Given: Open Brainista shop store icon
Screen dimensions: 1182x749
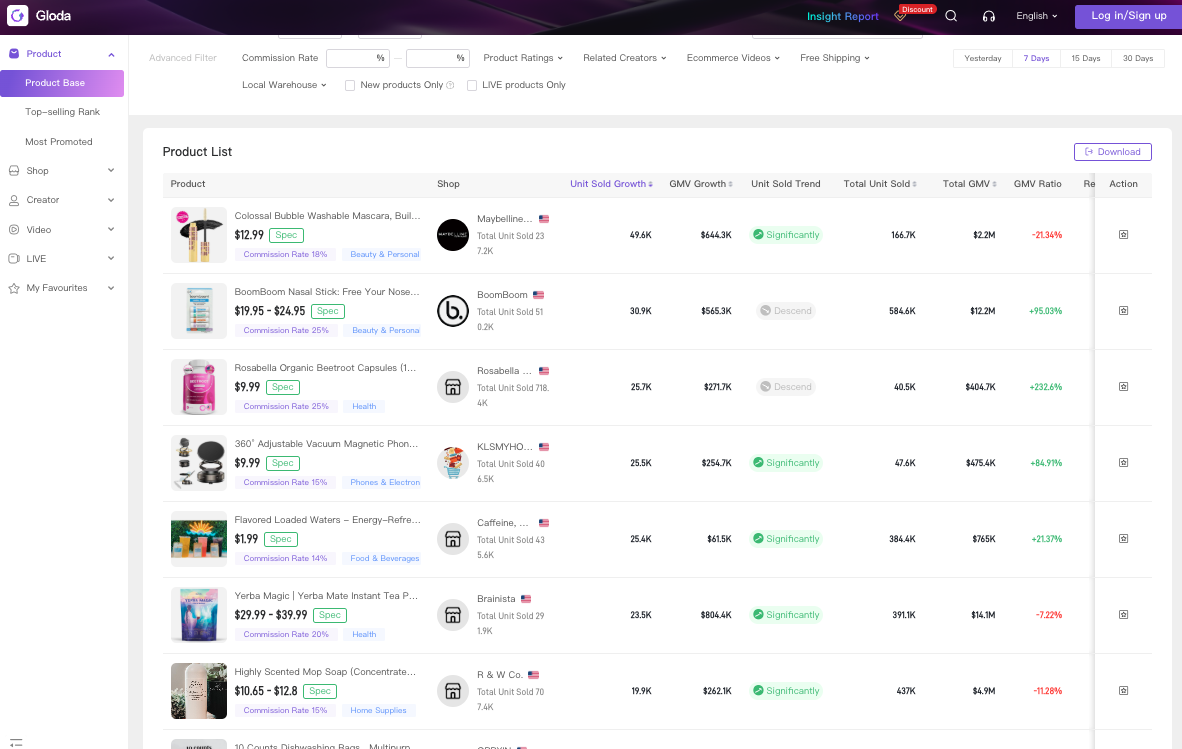Looking at the screenshot, I should 453,616.
